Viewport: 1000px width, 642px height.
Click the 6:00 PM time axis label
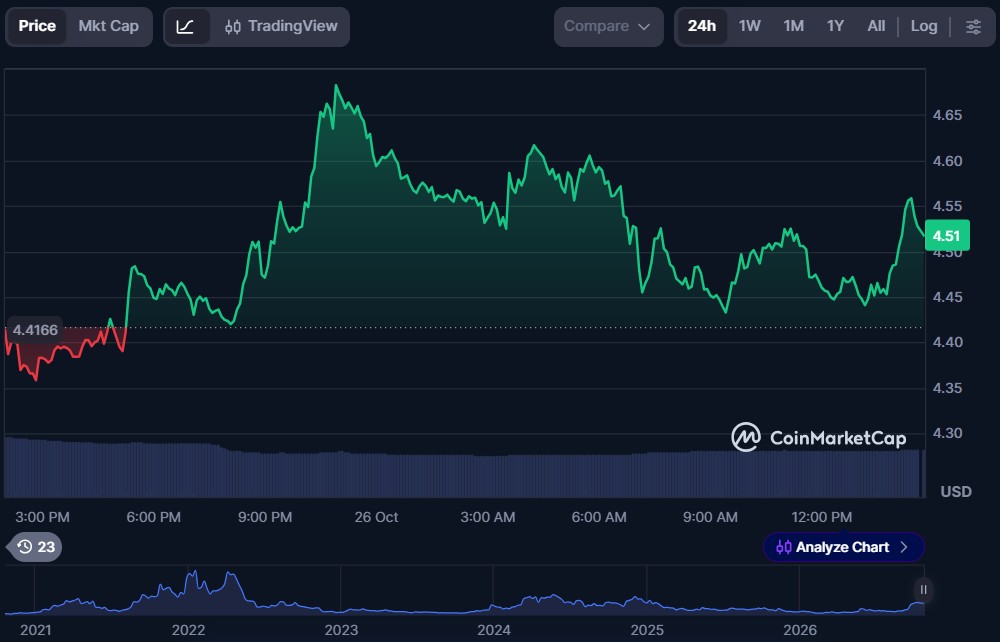pyautogui.click(x=153, y=517)
